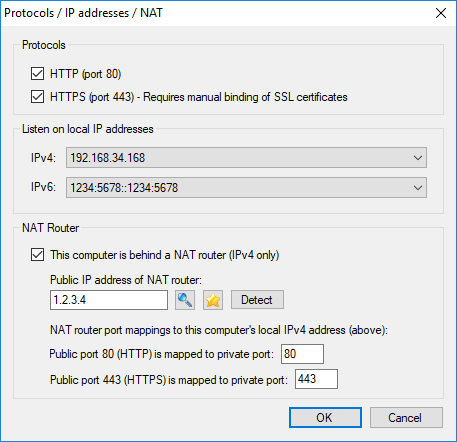Click the yellow star icon beside Detect
This screenshot has width=457, height=442.
213,300
